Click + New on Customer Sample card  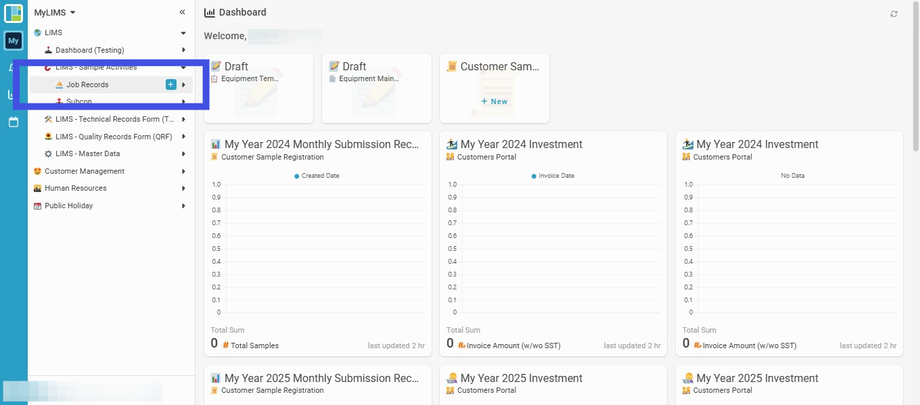[494, 101]
